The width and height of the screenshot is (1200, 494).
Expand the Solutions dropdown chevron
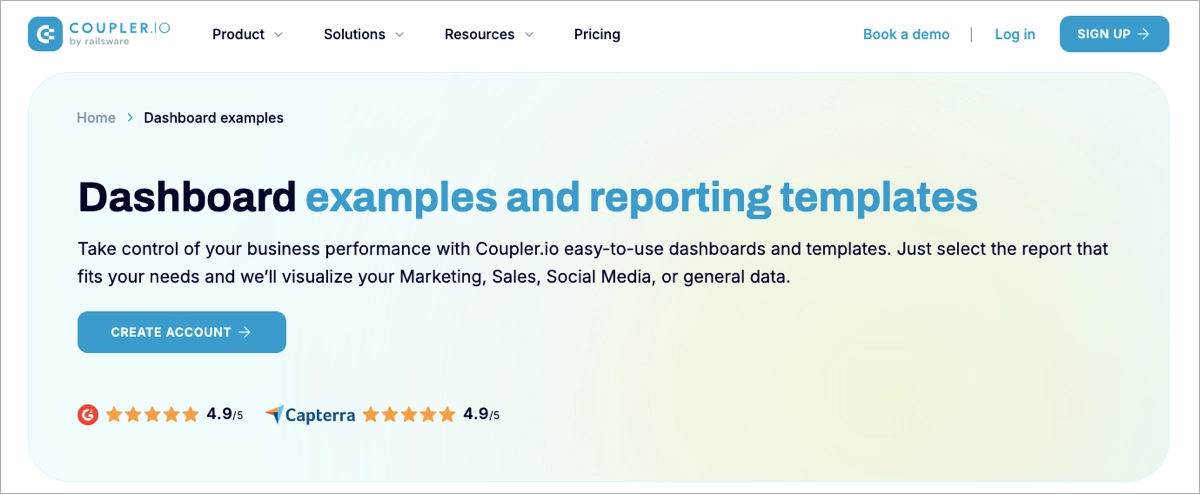pos(400,35)
